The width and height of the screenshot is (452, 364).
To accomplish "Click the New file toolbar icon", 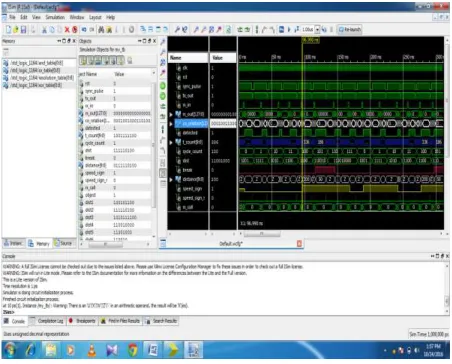I will point(9,30).
